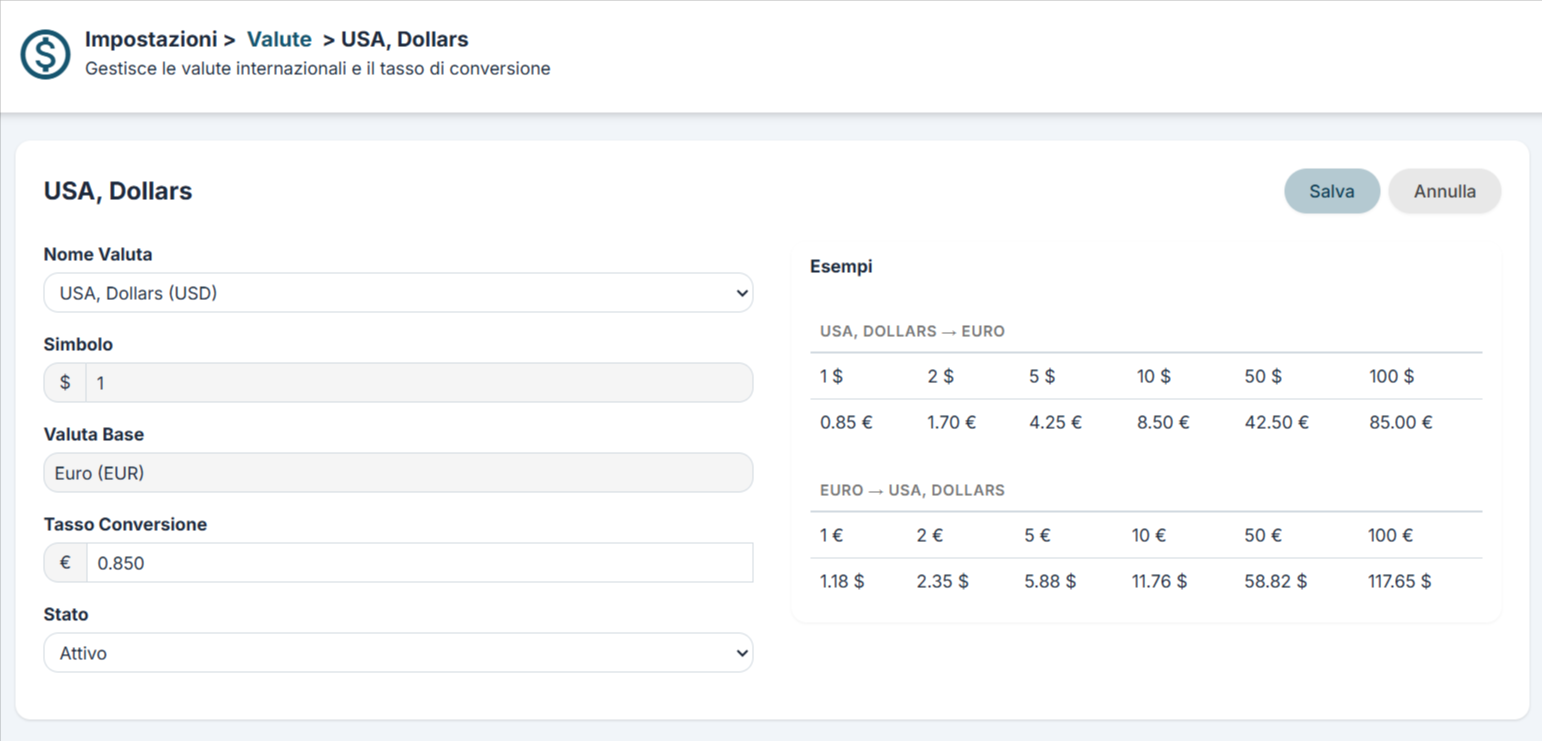Screen dimensions: 1542x741
Task: Click the 100 $ cell
Action: [1392, 377]
